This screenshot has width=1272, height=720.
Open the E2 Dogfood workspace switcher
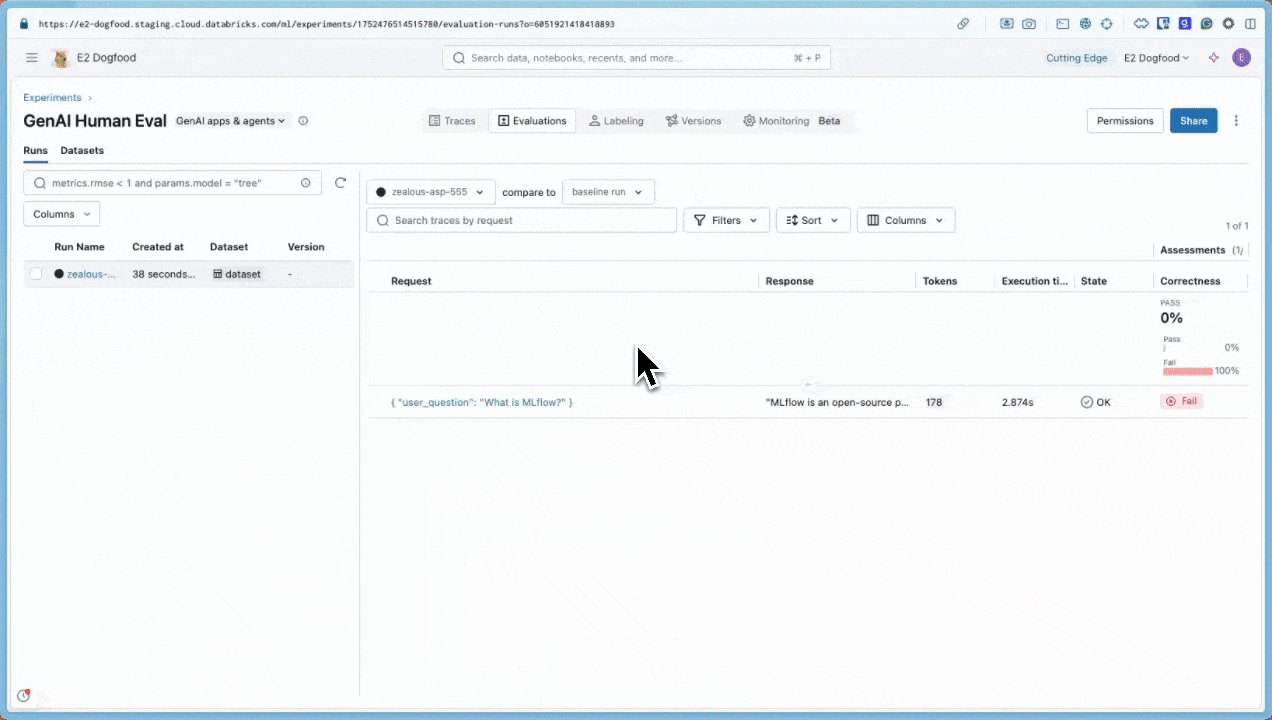click(x=1156, y=58)
